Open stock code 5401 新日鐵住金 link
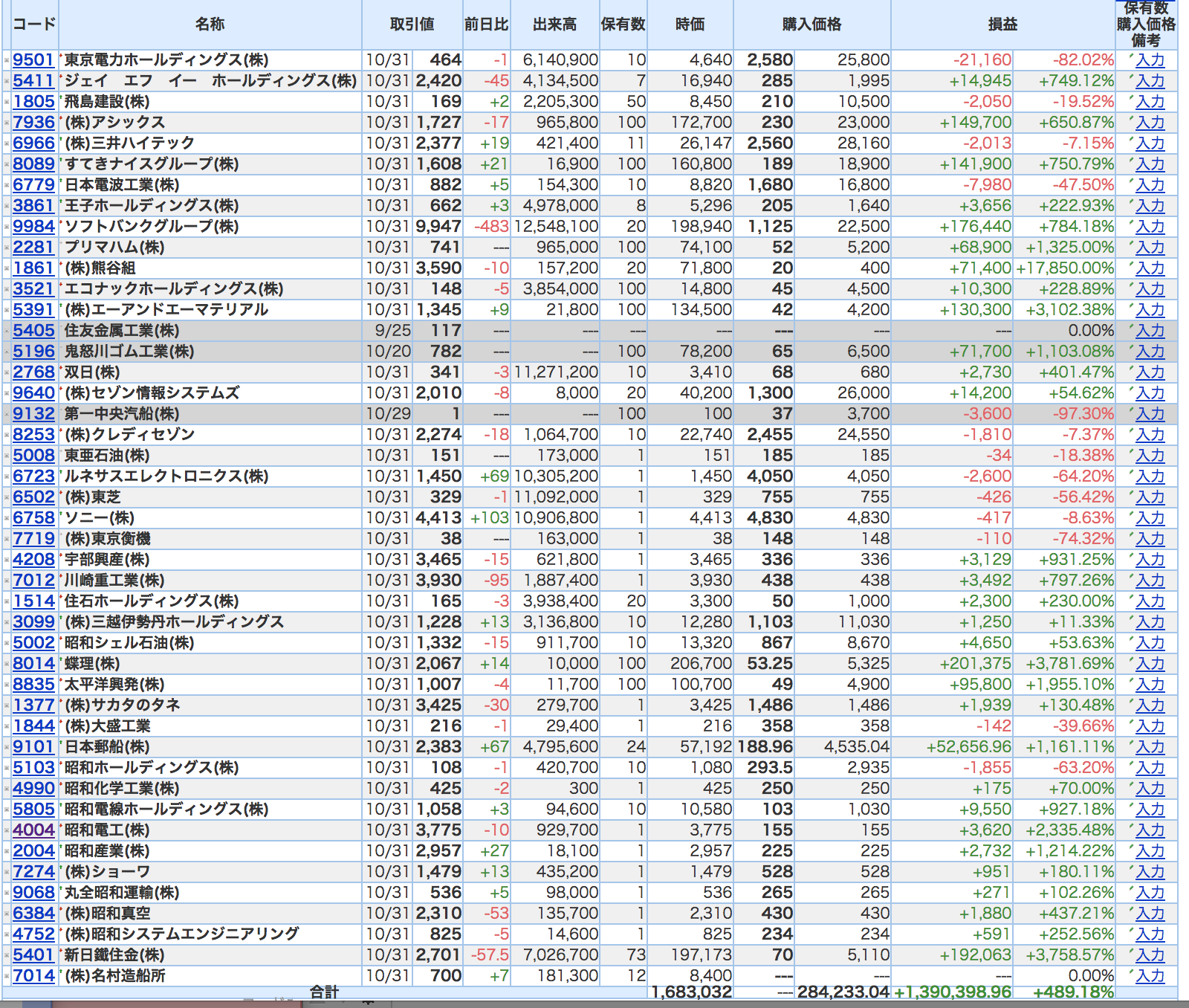This screenshot has height=1008, width=1189. coord(33,955)
